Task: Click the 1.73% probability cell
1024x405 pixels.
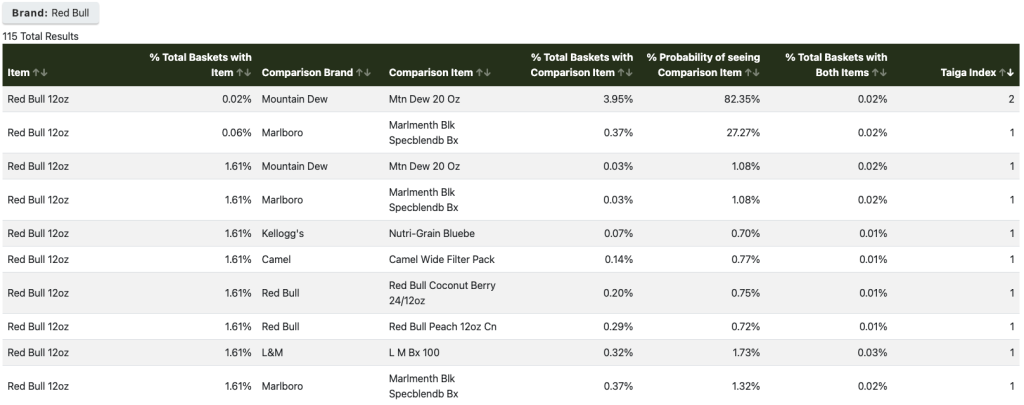Action: click(745, 353)
